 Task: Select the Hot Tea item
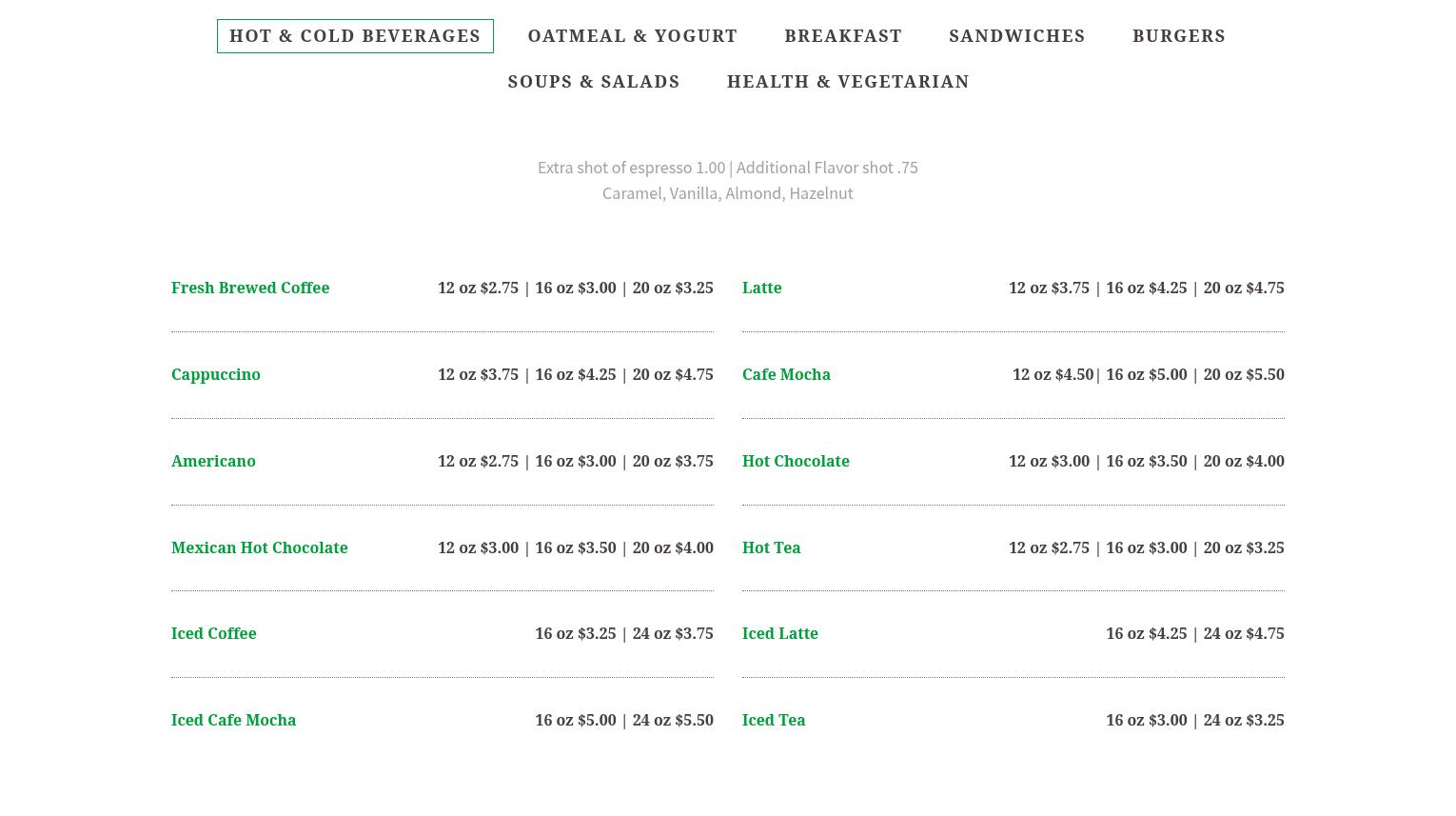[771, 547]
